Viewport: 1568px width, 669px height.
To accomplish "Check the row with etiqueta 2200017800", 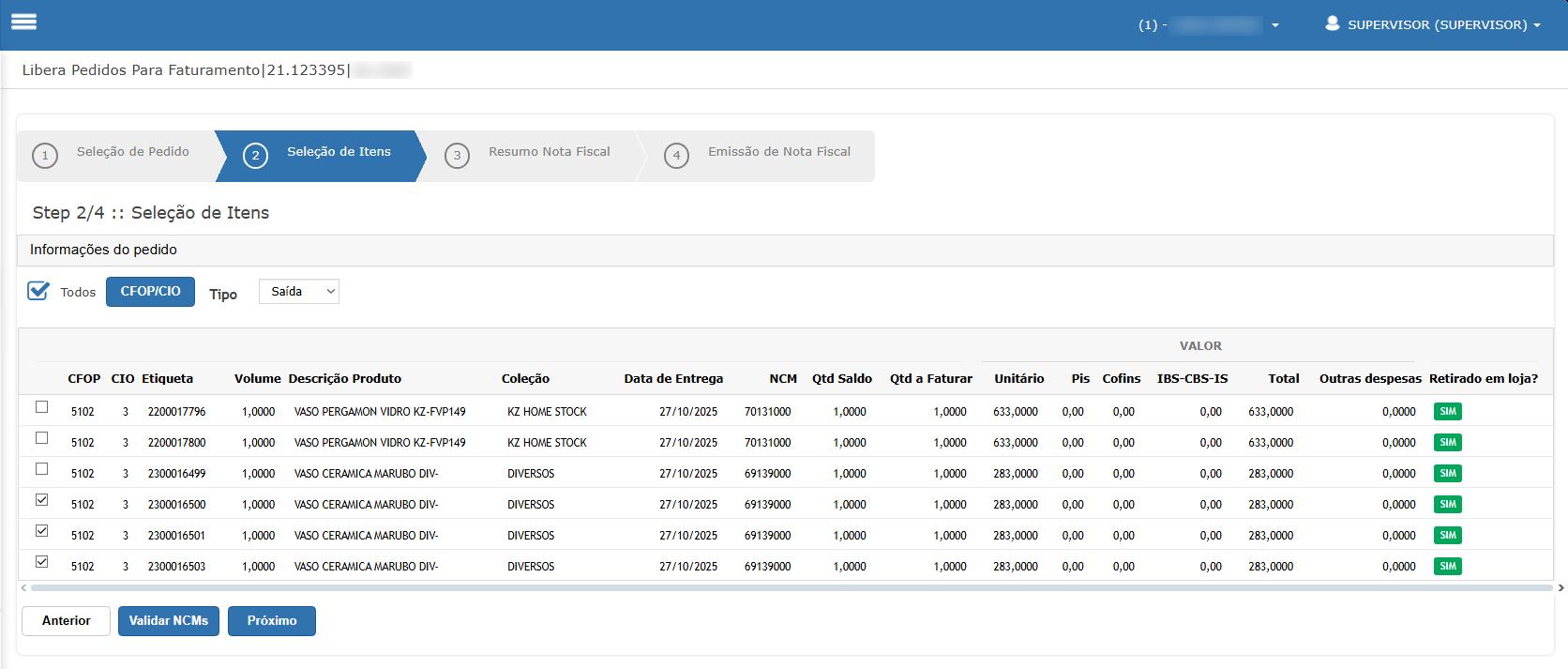I will click(x=42, y=438).
